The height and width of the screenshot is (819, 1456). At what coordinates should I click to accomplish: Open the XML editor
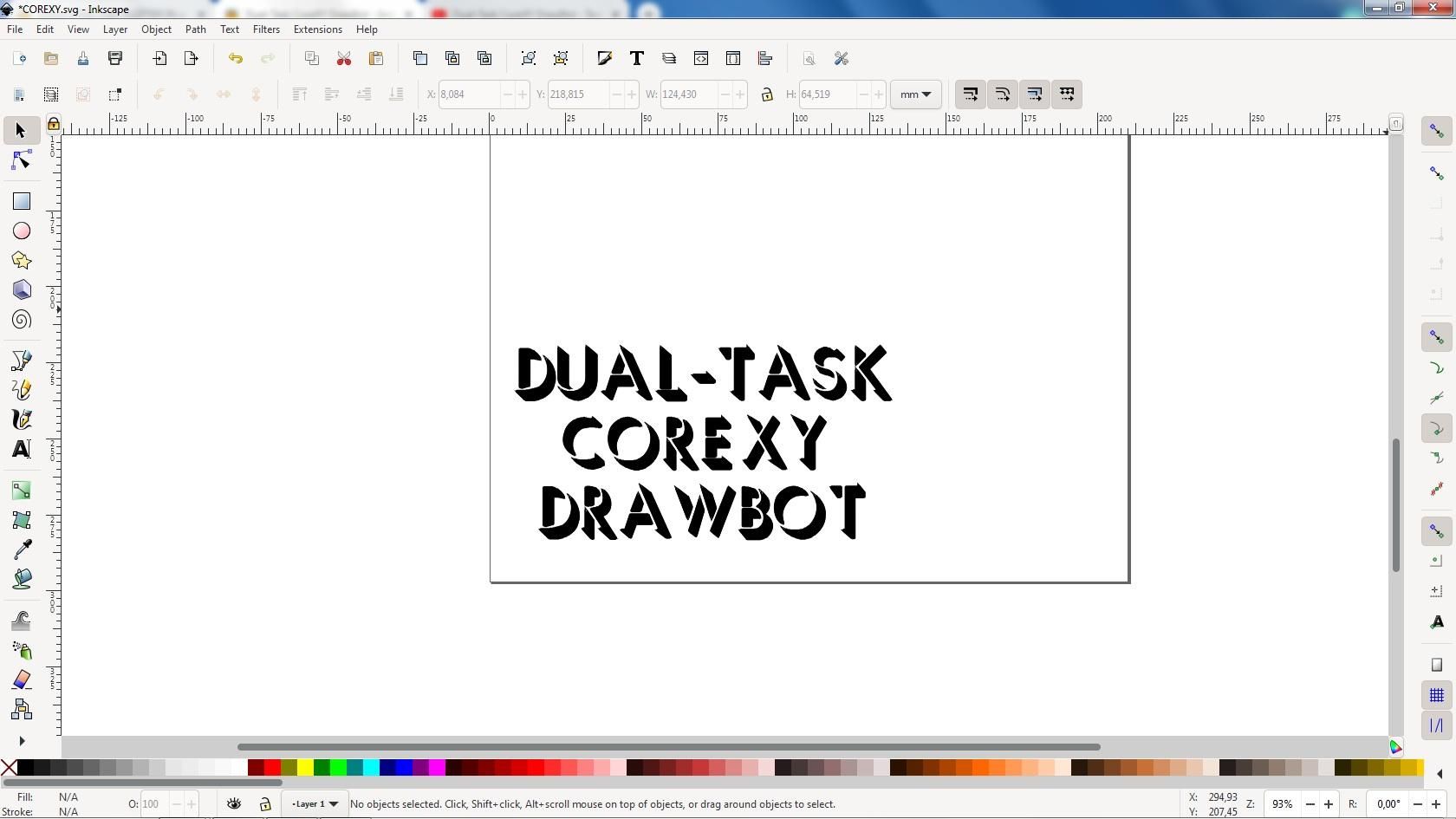coord(700,58)
